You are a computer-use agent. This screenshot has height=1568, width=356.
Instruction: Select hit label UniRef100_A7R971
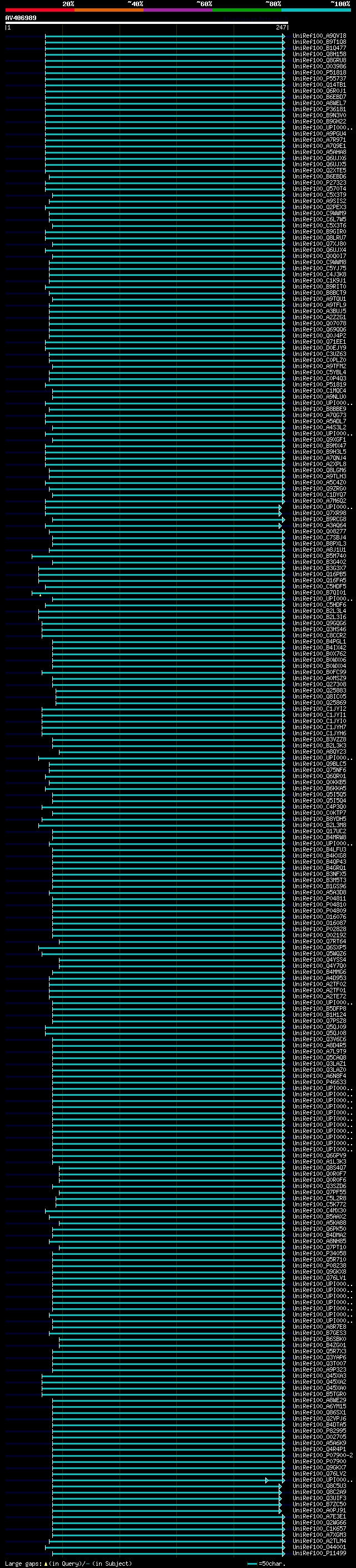[319, 140]
